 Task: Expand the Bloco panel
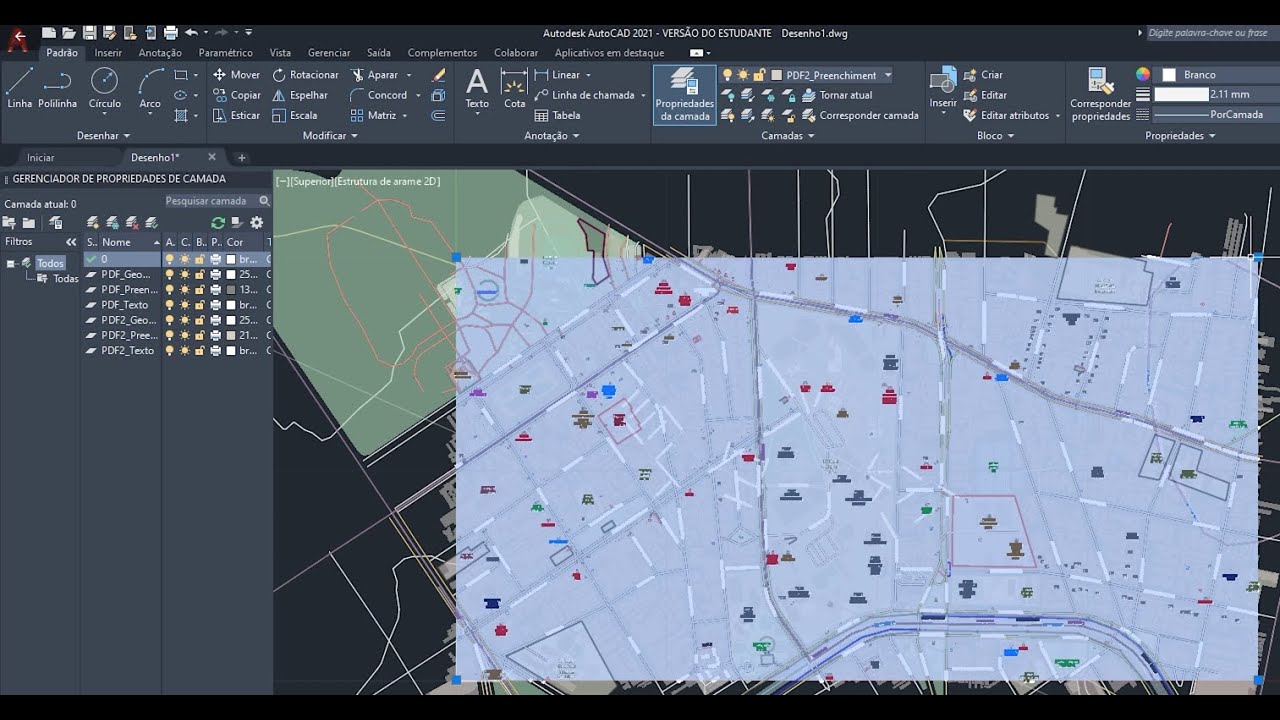(x=996, y=136)
